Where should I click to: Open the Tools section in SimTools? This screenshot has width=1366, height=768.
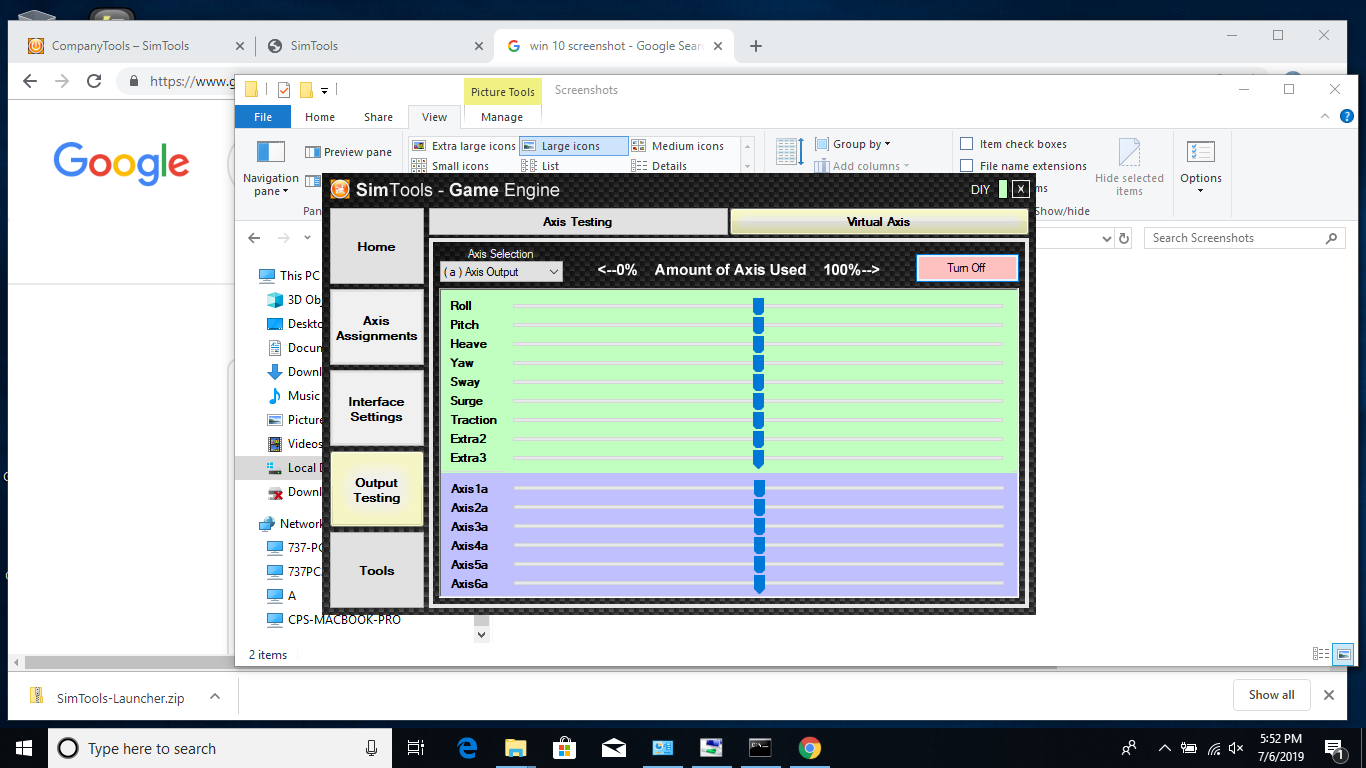tap(376, 570)
